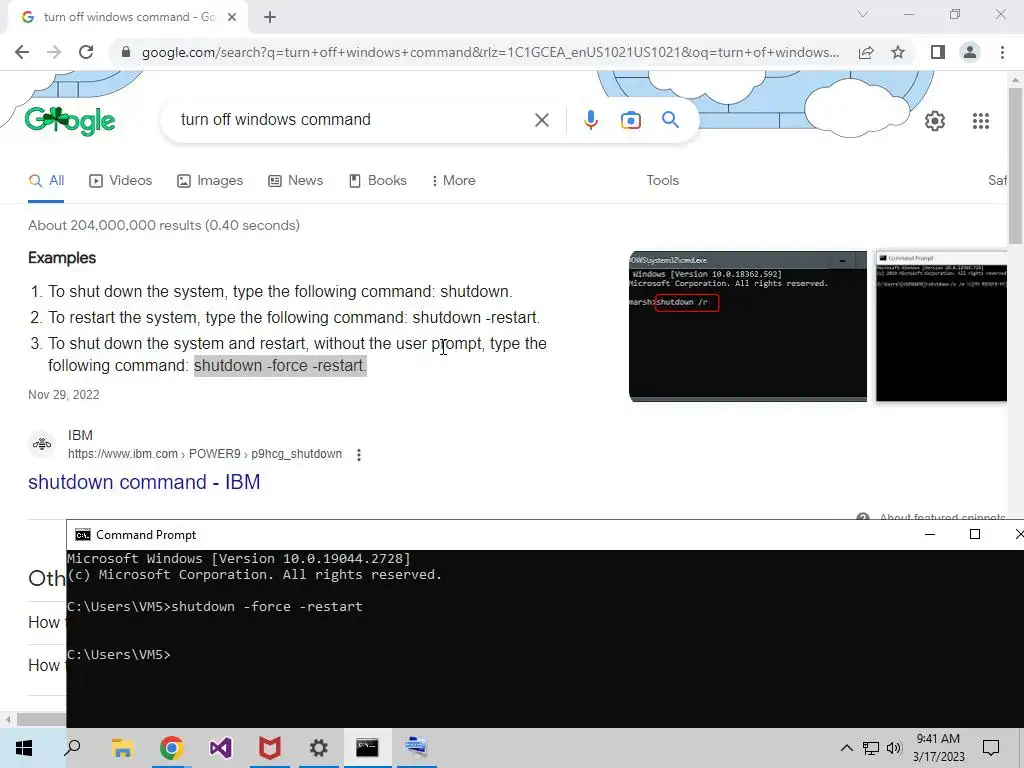
Task: Click the Google logo
Action: [x=70, y=121]
